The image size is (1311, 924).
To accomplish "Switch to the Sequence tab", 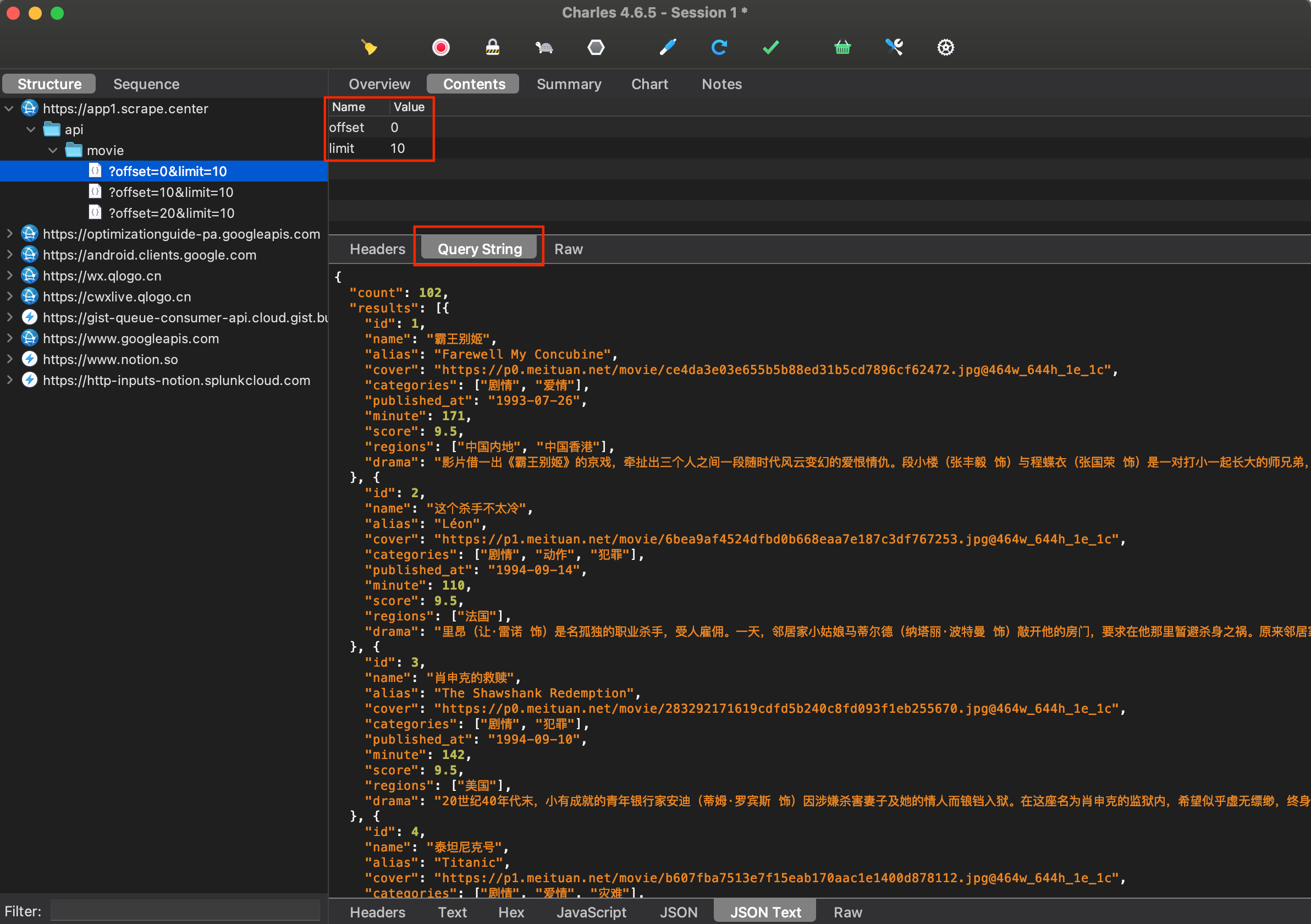I will pyautogui.click(x=146, y=84).
